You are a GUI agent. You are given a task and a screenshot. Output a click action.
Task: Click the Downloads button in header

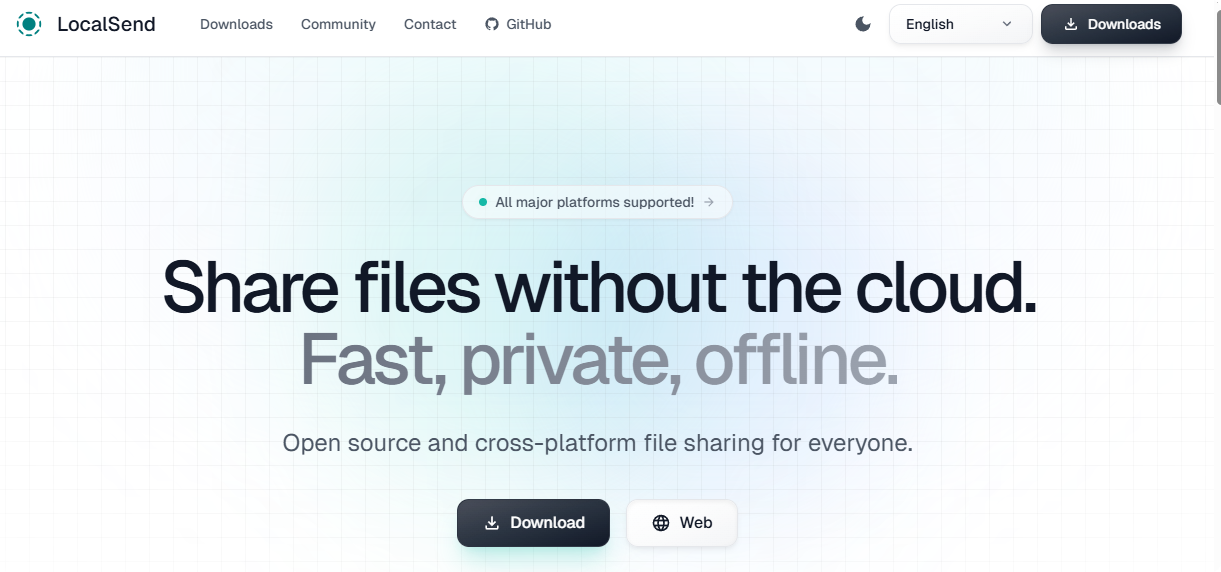[1111, 24]
